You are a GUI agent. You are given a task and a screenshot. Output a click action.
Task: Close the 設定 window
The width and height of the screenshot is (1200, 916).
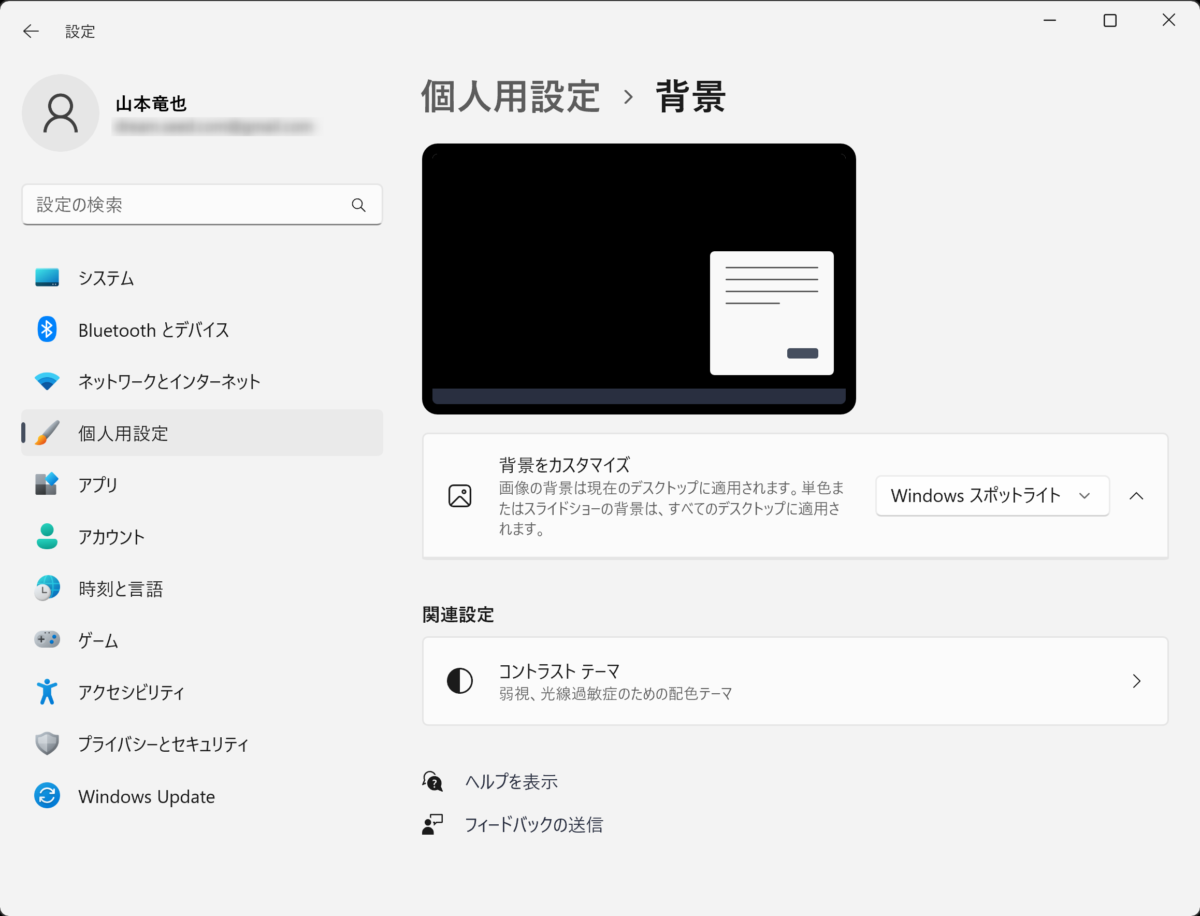tap(1169, 20)
